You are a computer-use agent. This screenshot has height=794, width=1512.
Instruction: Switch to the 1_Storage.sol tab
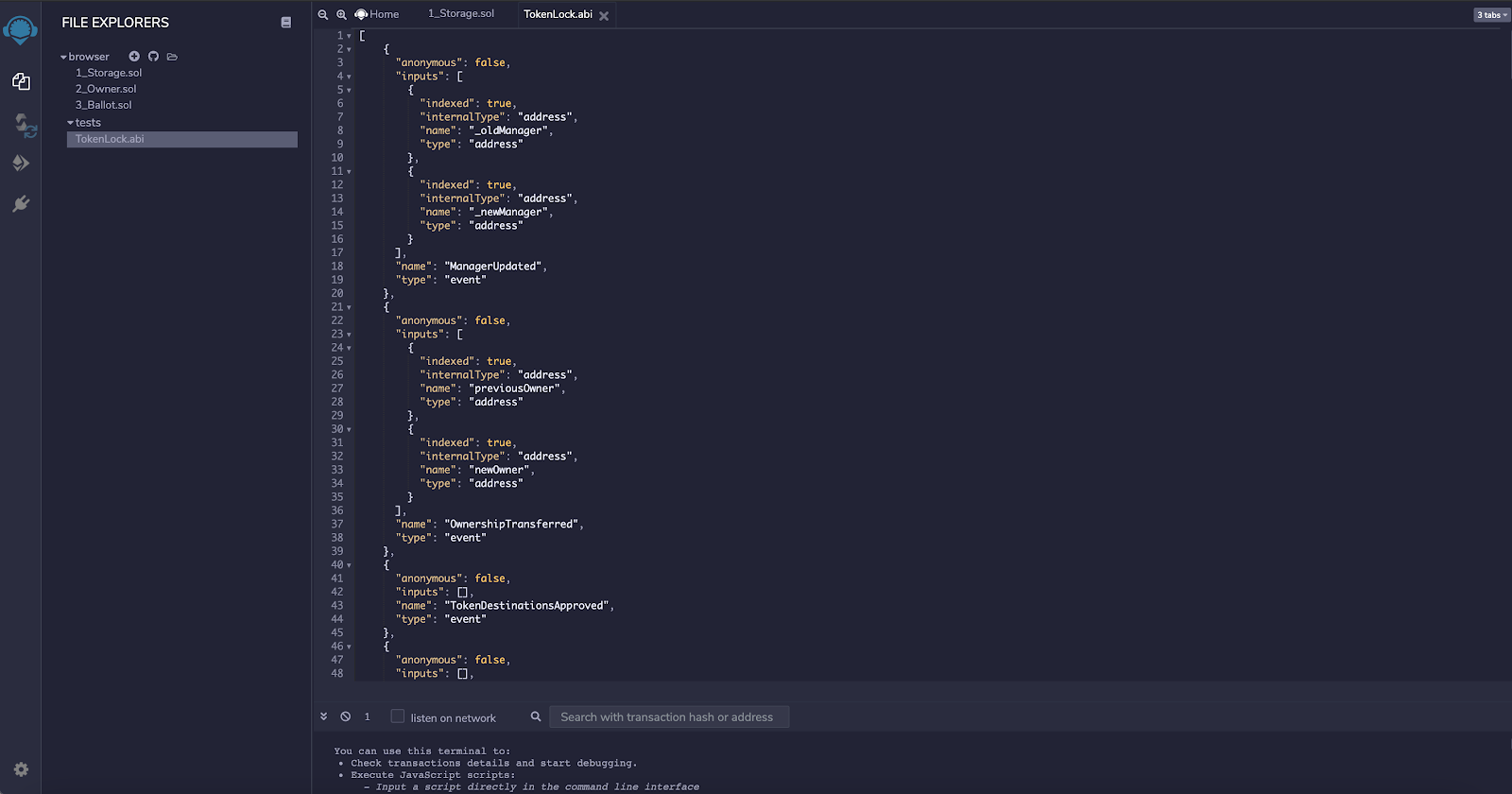coord(461,14)
